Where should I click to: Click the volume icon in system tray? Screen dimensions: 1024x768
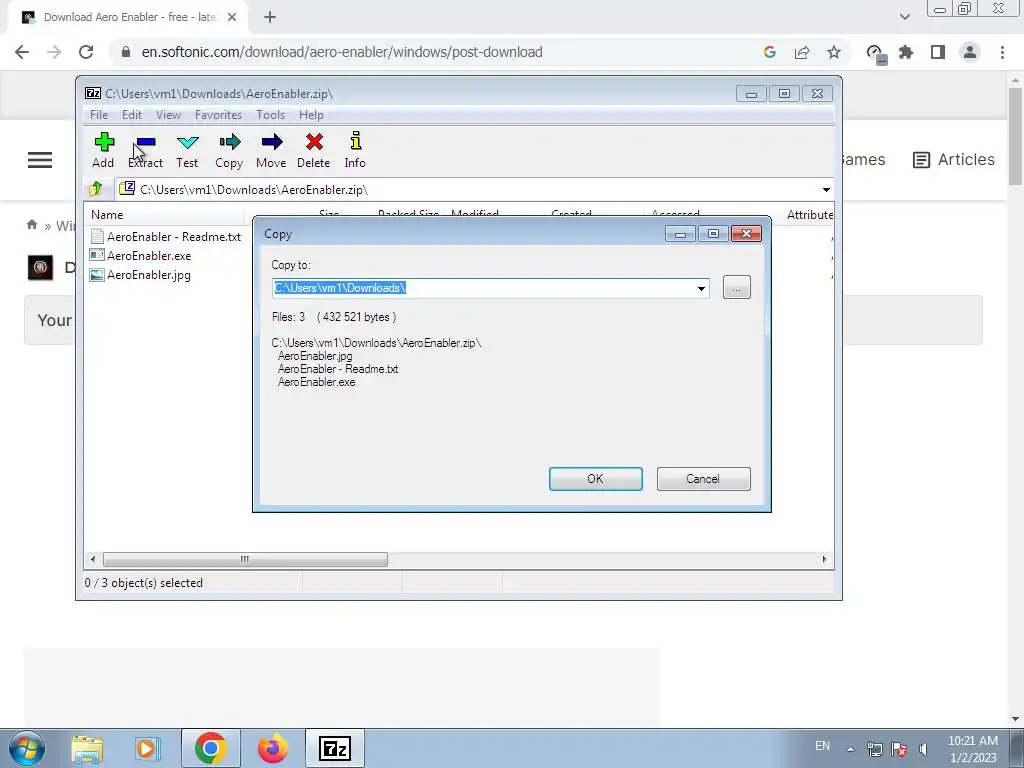[923, 749]
